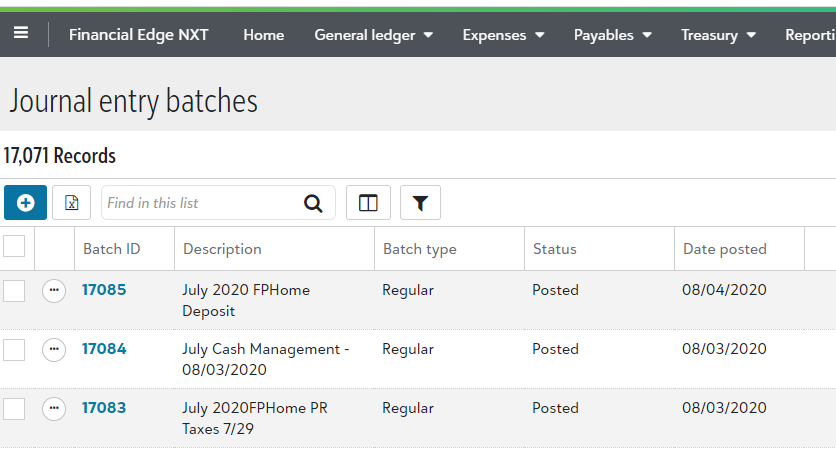Open the ellipsis menu for batch 17083
This screenshot has height=455, width=836.
(54, 409)
